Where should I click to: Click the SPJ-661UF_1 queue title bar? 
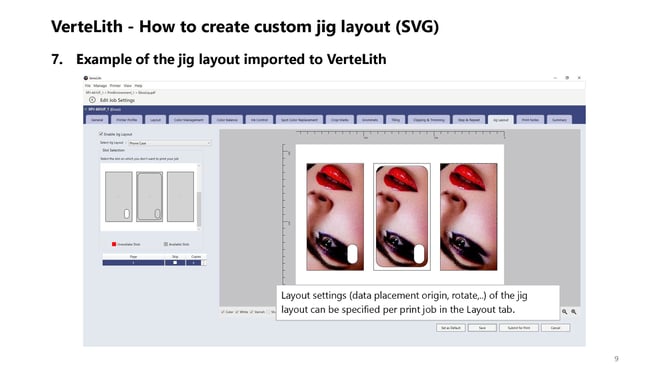click(x=334, y=109)
